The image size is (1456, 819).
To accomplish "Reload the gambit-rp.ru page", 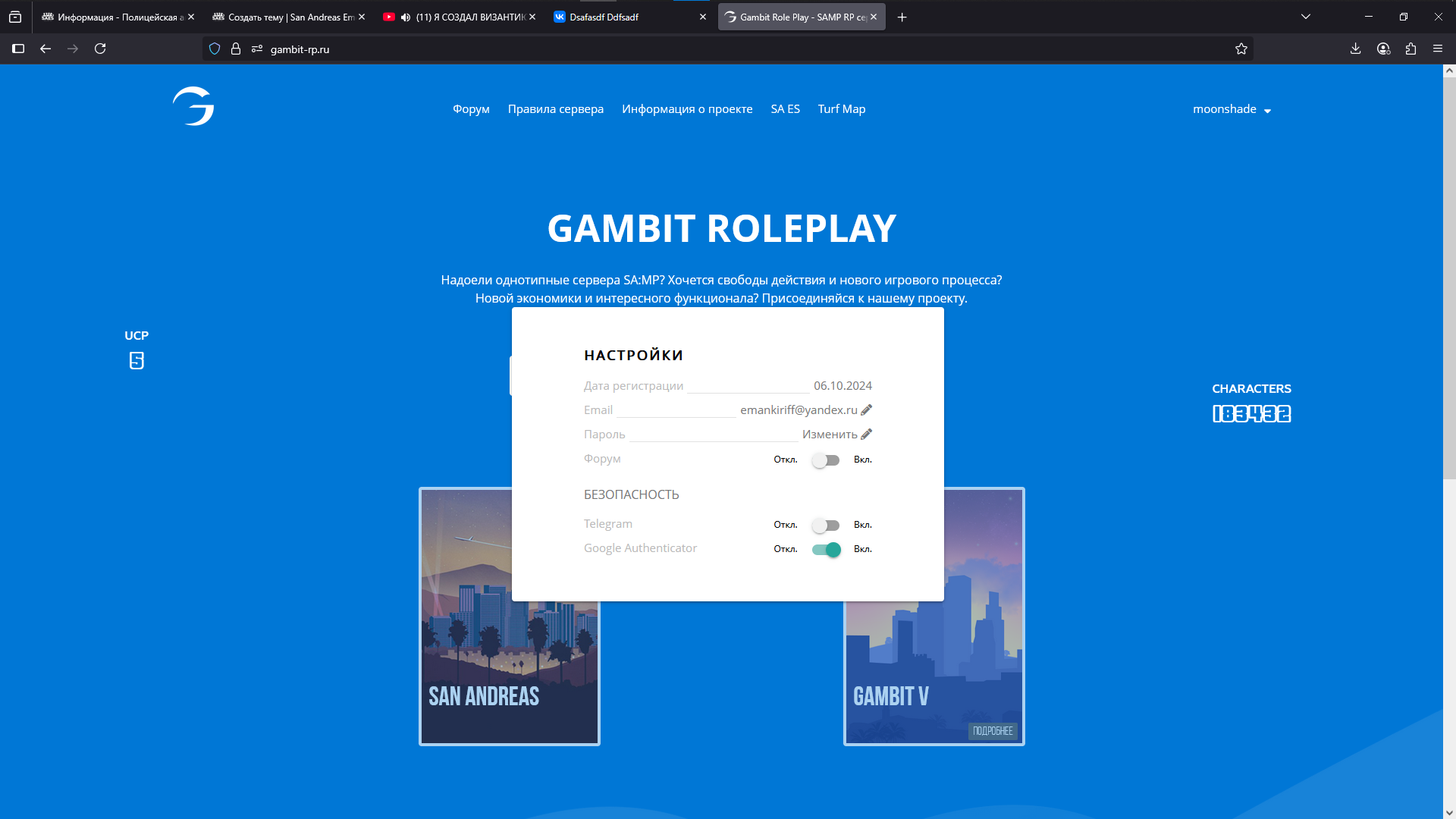I will [100, 49].
